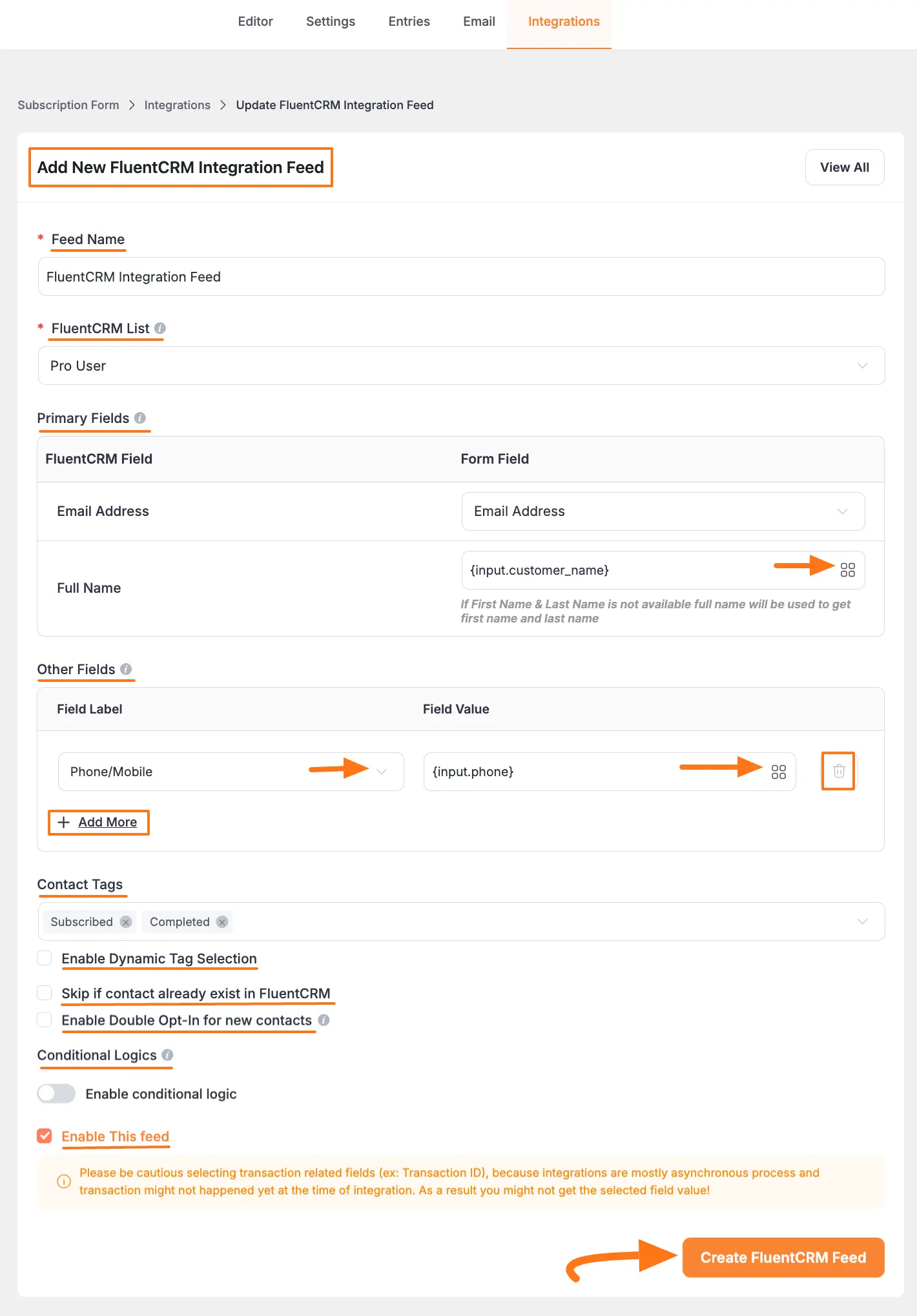Open shortcode selector for phone Field Value
Viewport: 917px width, 1316px height.
[x=779, y=771]
